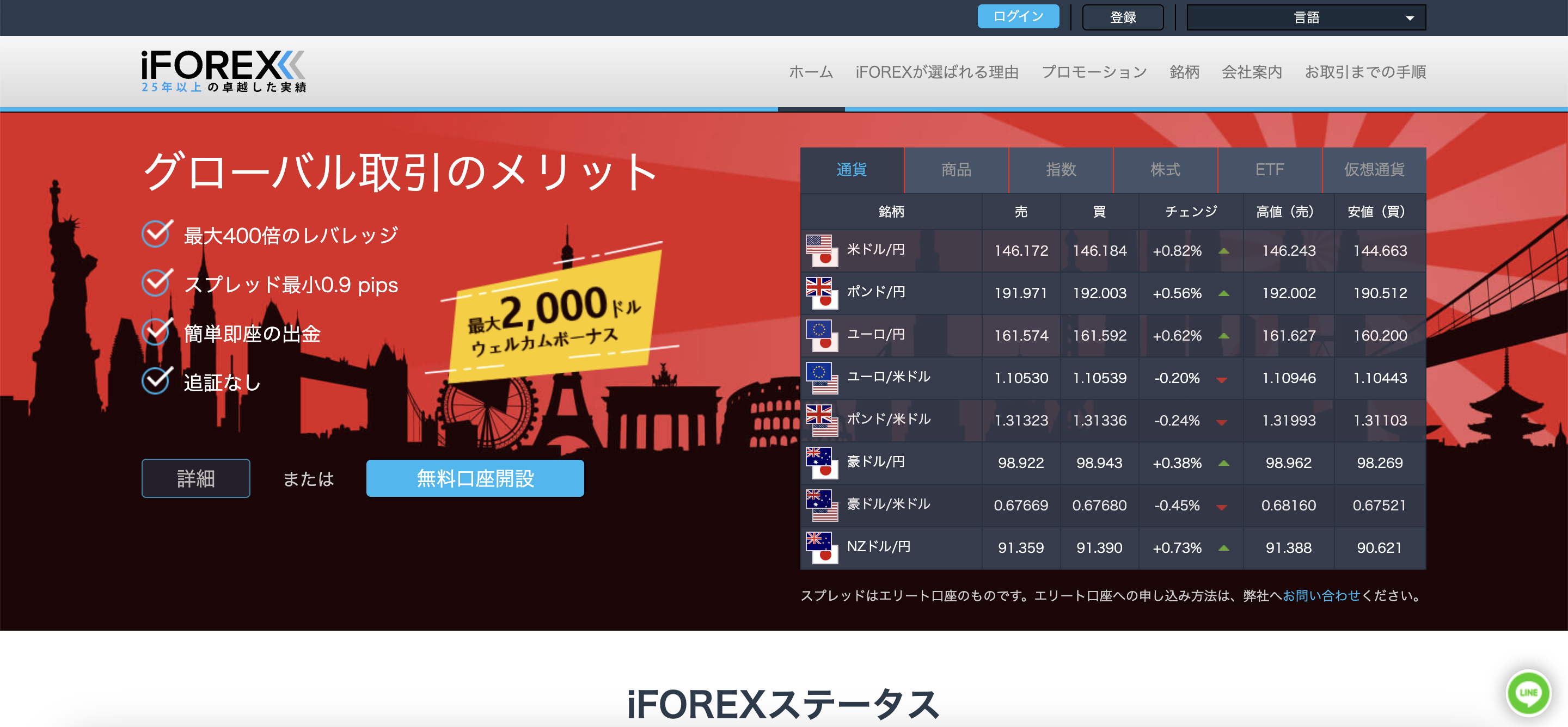Click the 詳細 button

pyautogui.click(x=195, y=478)
